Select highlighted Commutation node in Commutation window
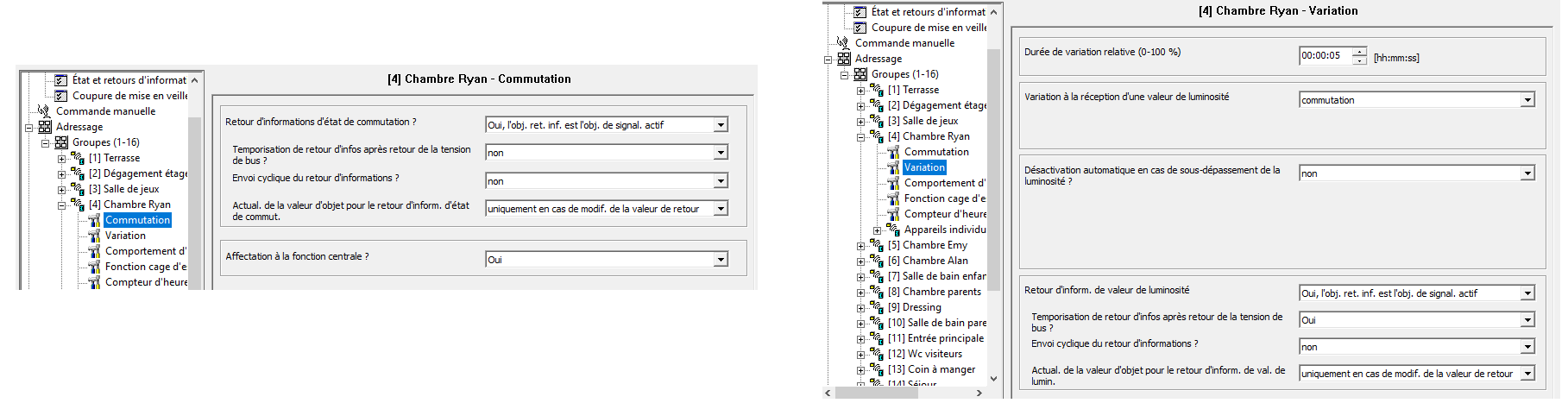This screenshot has height=403, width=1568. click(x=138, y=220)
